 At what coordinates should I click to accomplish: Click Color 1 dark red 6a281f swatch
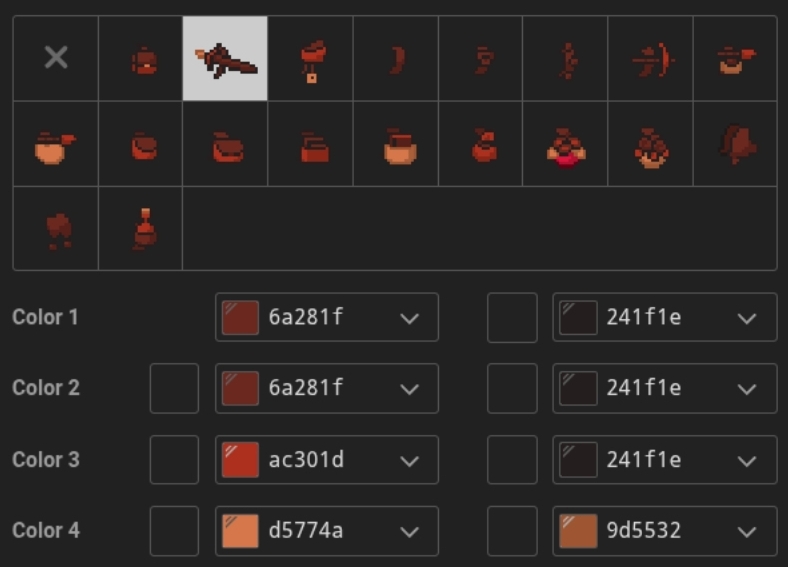coord(240,318)
